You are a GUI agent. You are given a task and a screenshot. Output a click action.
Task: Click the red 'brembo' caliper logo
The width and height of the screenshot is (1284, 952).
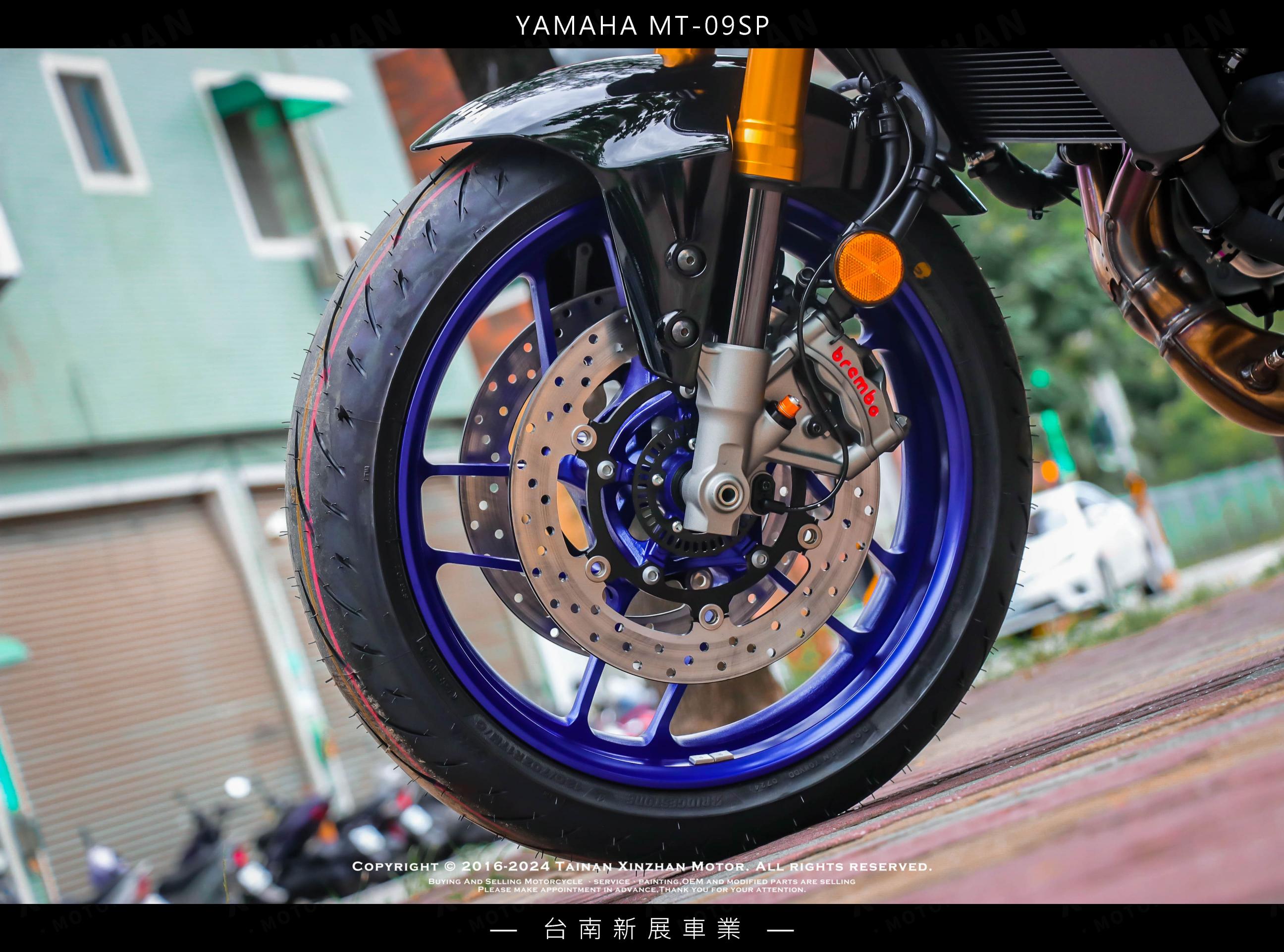coord(856,381)
